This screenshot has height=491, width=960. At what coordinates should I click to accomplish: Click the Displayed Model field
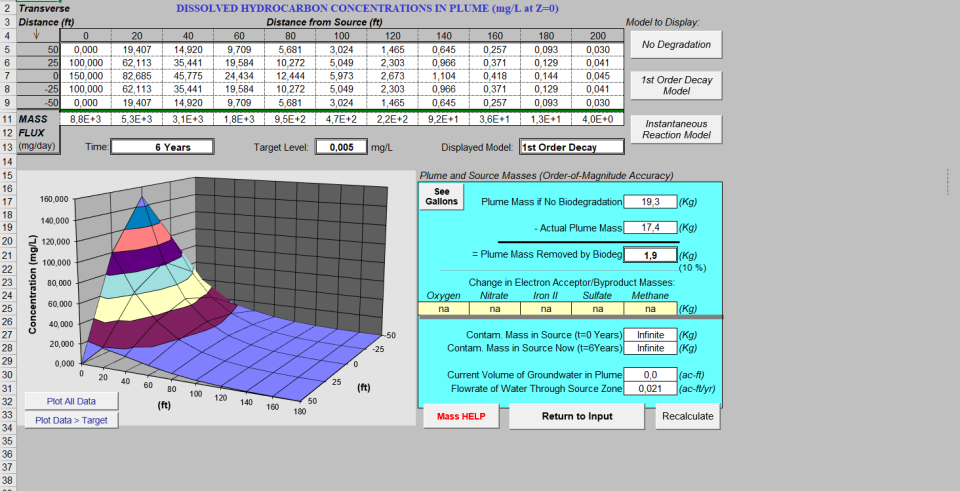pyautogui.click(x=571, y=146)
